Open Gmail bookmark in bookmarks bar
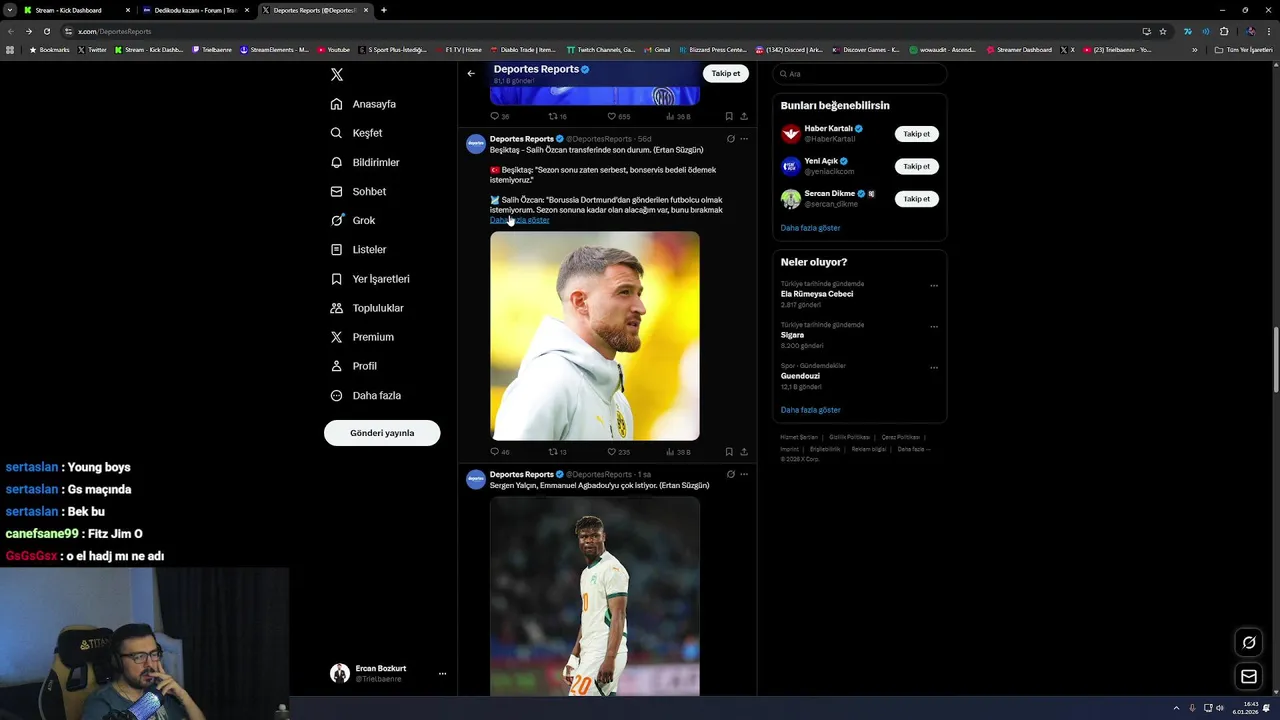The width and height of the screenshot is (1280, 720). (x=658, y=50)
